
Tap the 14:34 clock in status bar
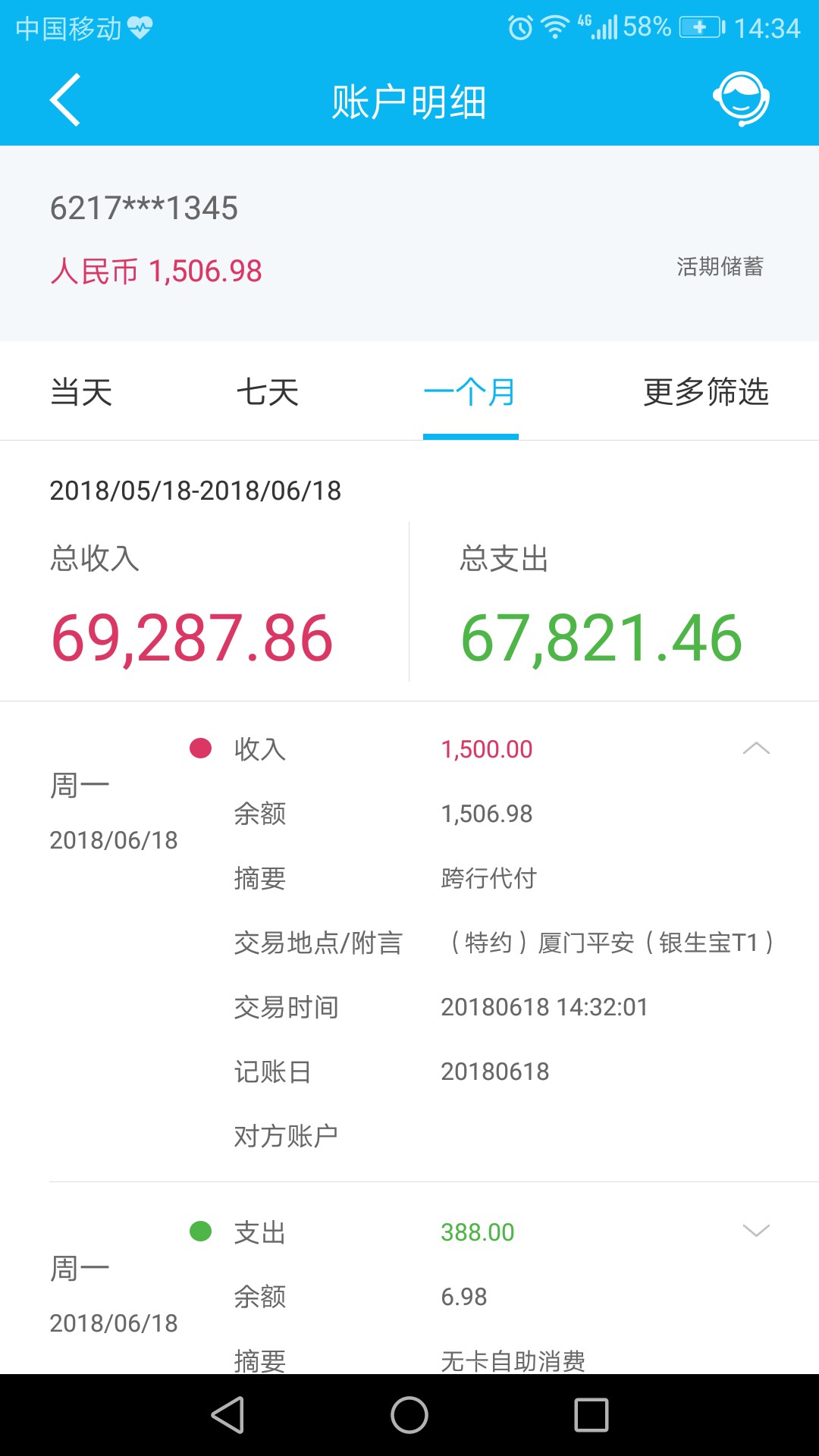(767, 29)
